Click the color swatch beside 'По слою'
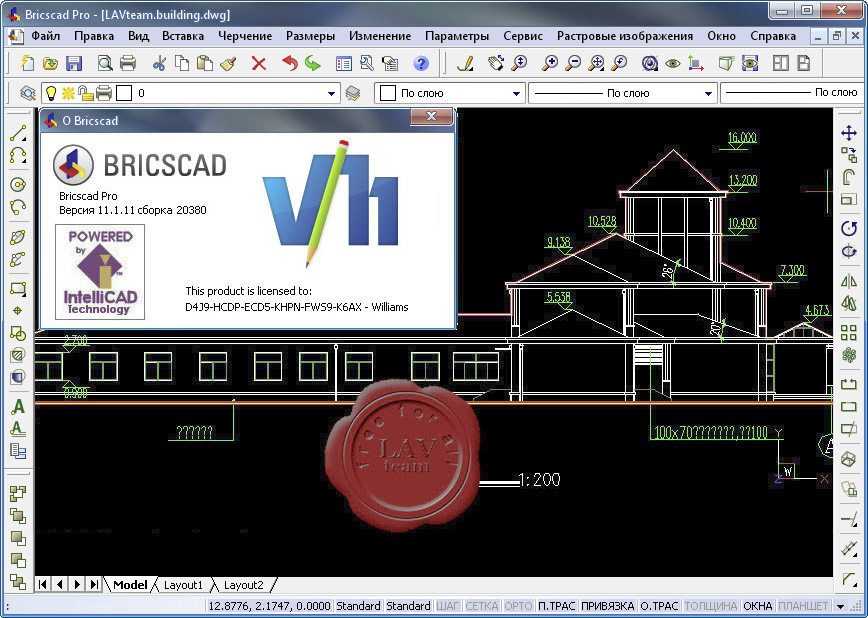868x618 pixels. [388, 93]
